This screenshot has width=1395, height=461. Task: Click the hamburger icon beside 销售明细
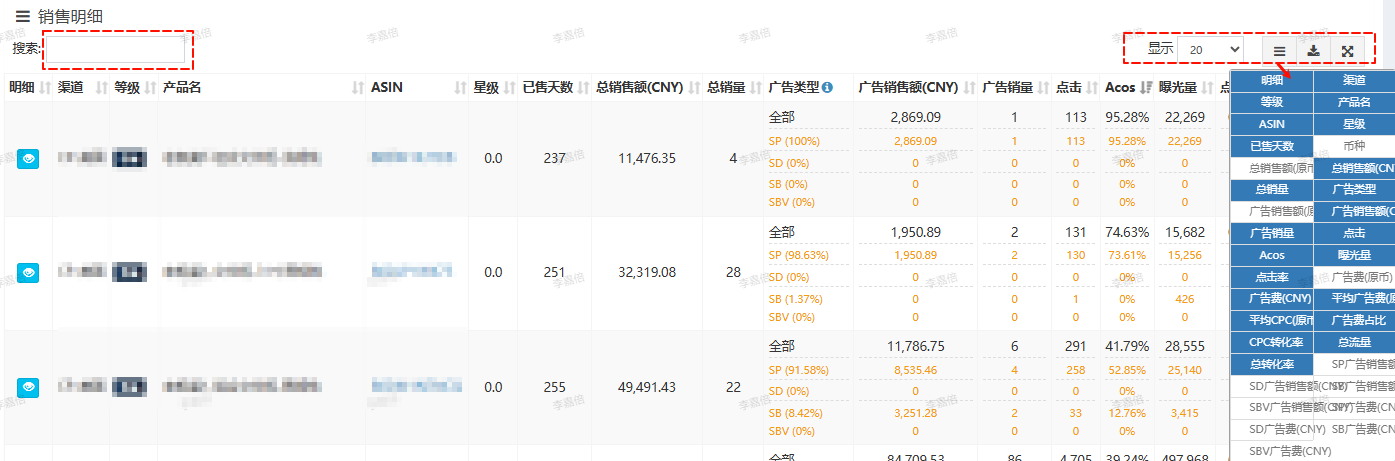point(22,16)
